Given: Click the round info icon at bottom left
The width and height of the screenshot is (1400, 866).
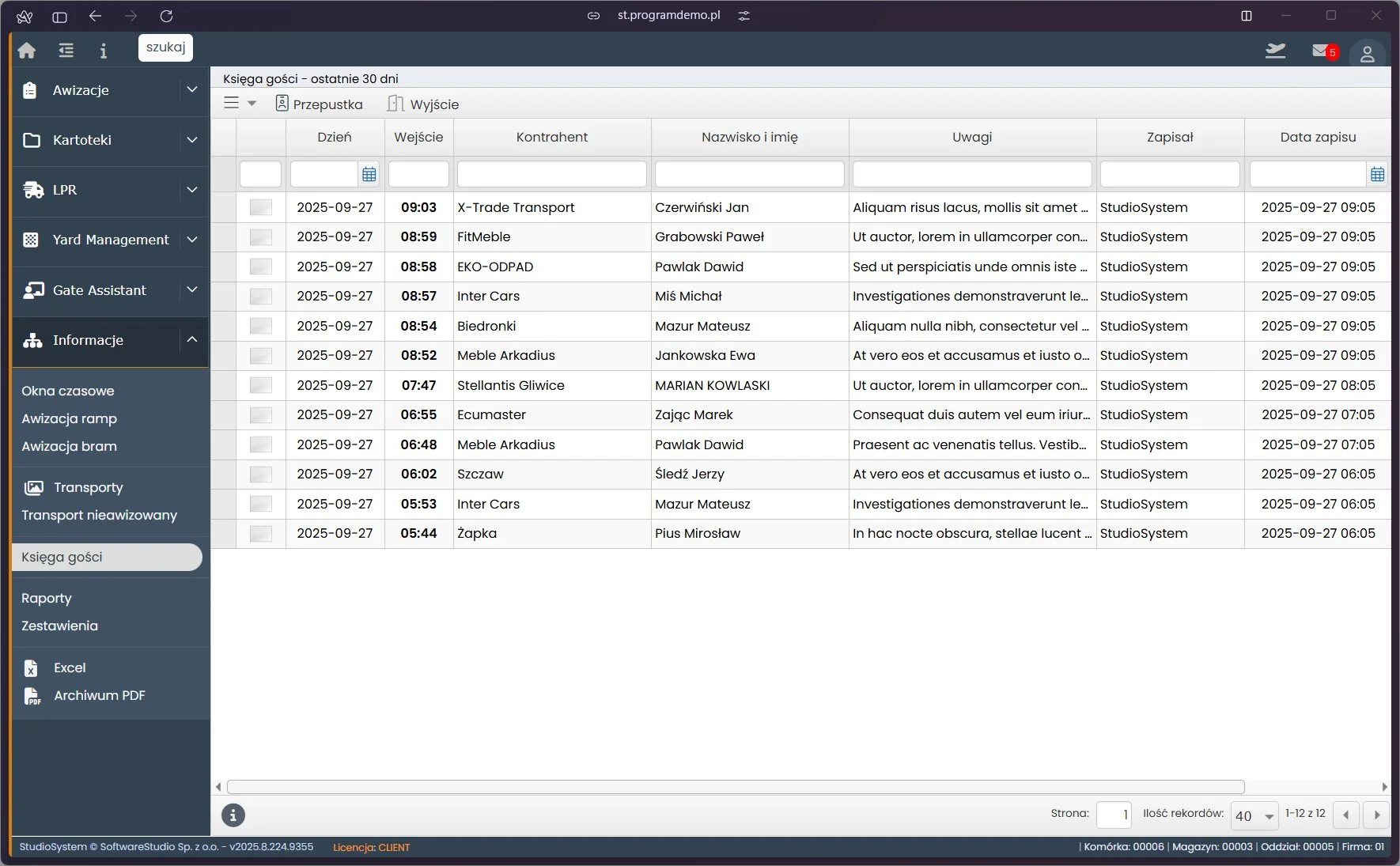Looking at the screenshot, I should (x=233, y=815).
